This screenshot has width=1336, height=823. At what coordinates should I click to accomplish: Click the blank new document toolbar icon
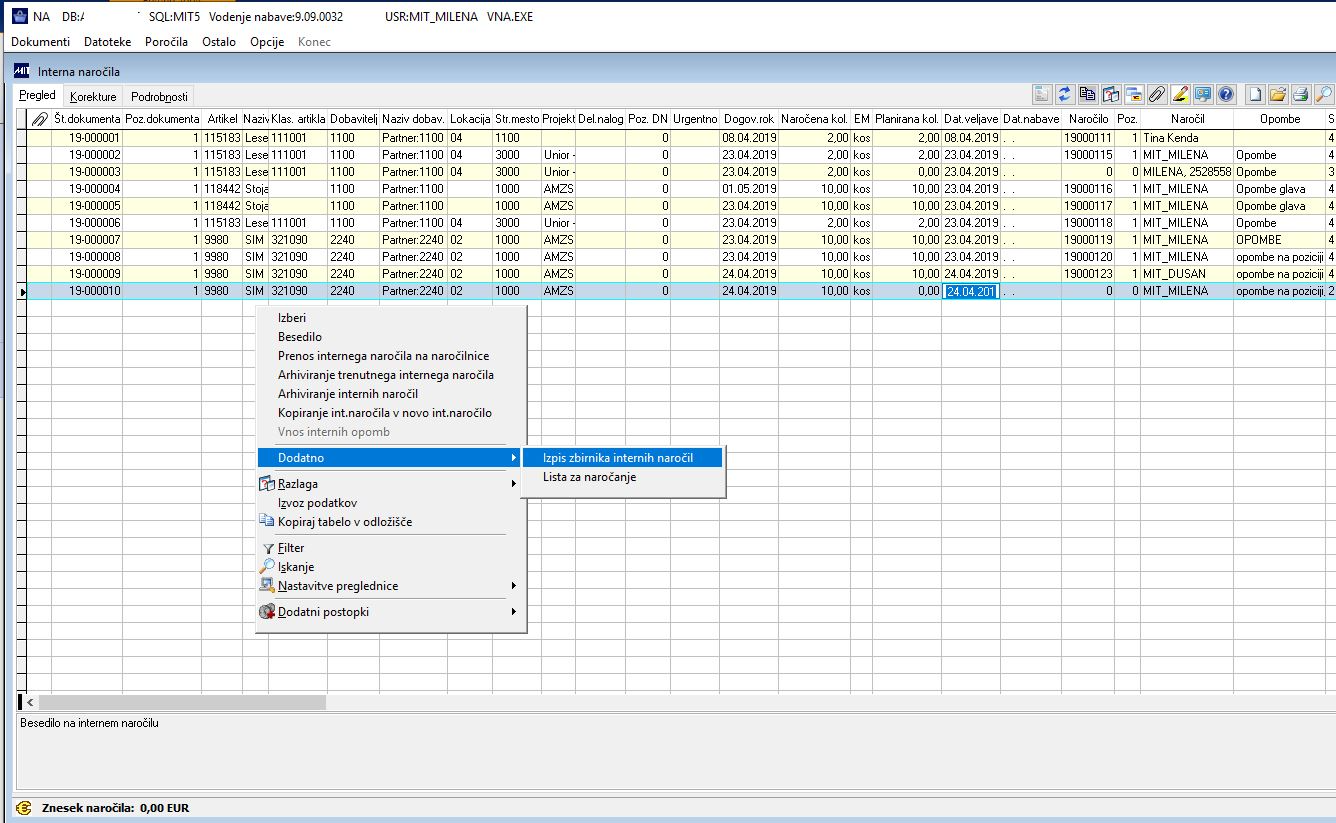1254,95
